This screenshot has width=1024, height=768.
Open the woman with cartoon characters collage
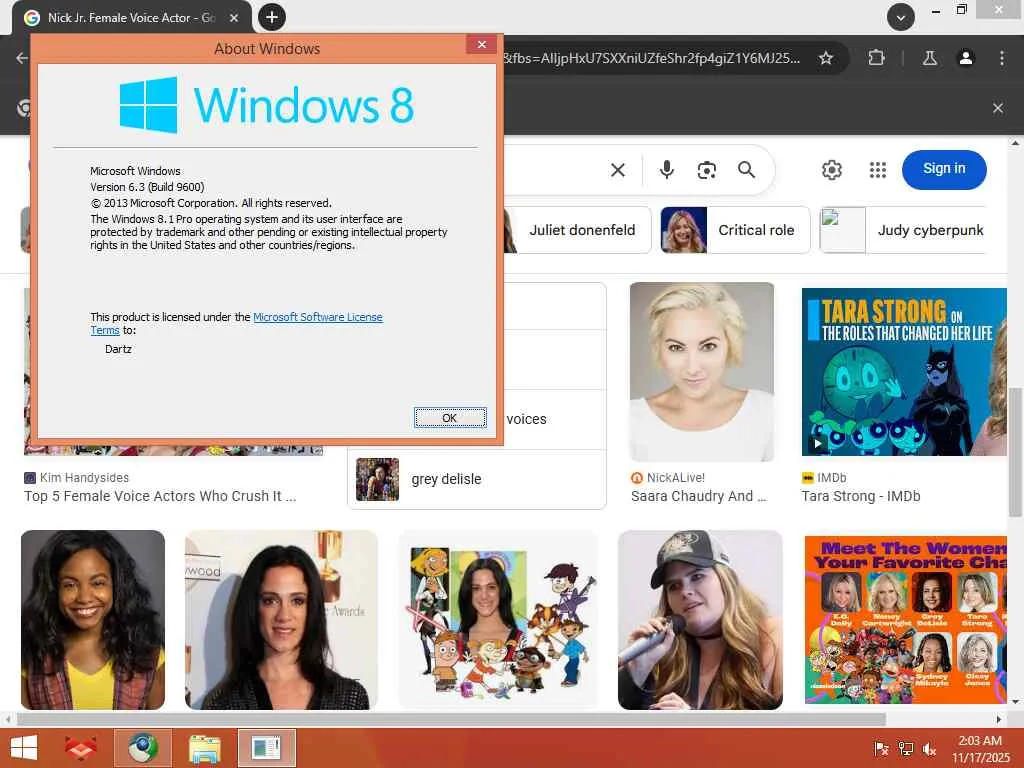pyautogui.click(x=498, y=620)
